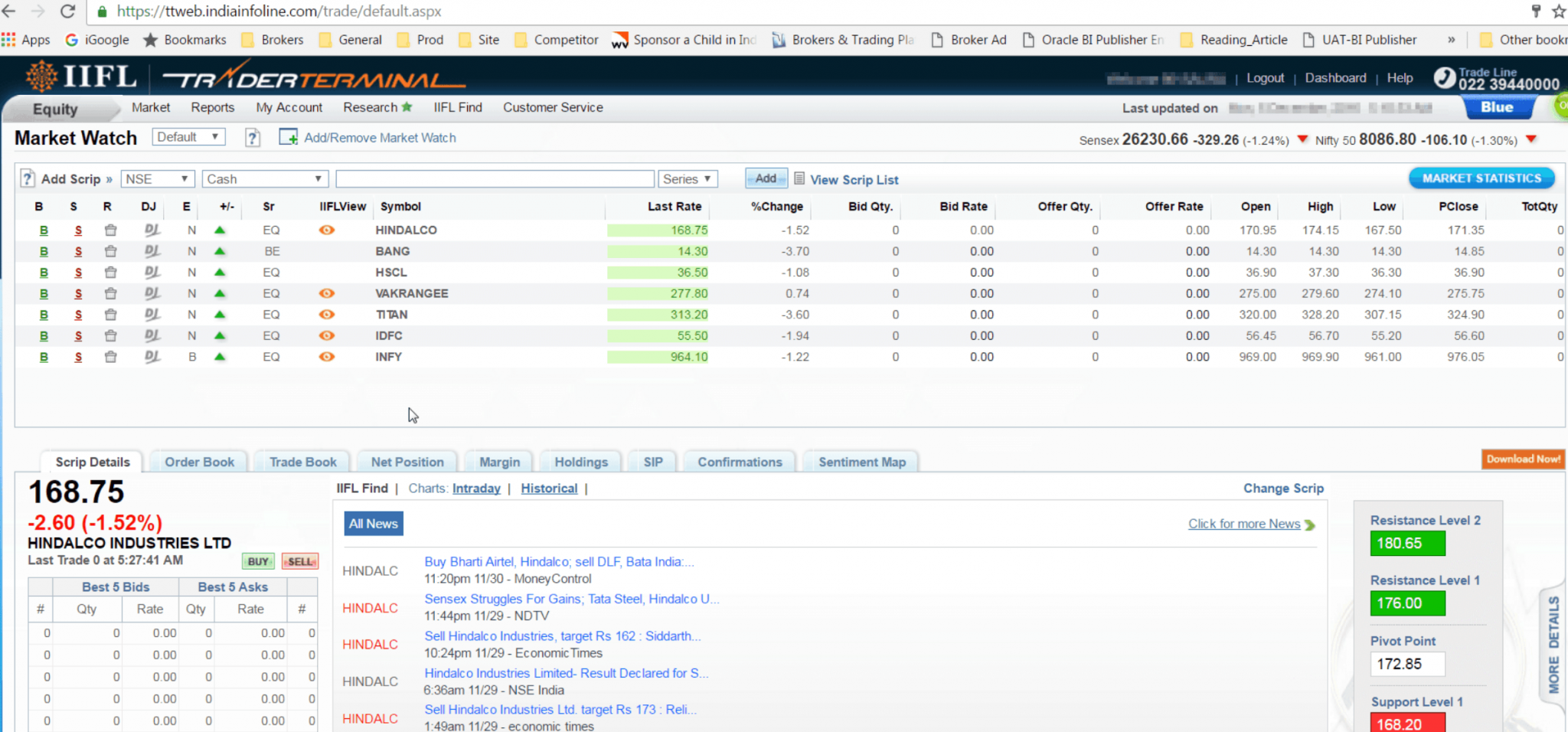
Task: Open IIFLView eye icon for TITAN
Action: (327, 315)
